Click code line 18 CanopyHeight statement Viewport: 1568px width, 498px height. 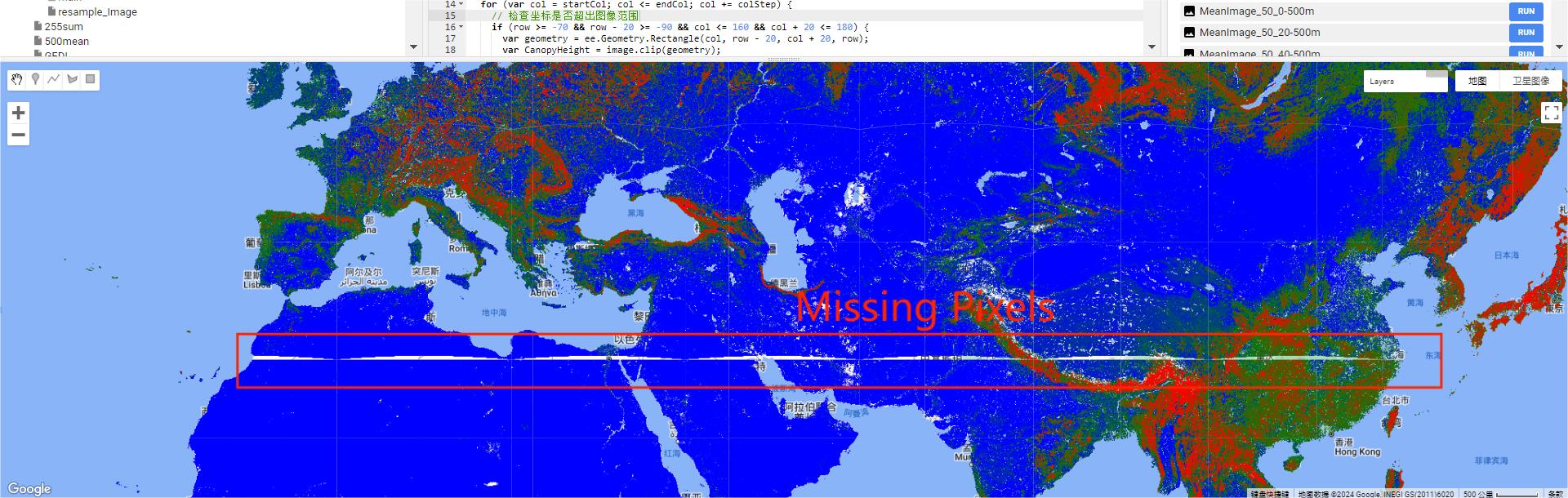[x=611, y=50]
